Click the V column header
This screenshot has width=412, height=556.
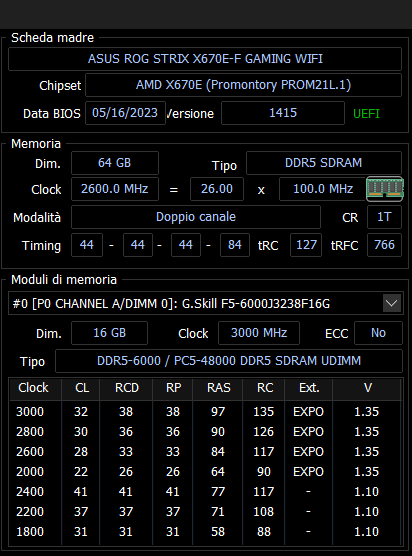367,388
